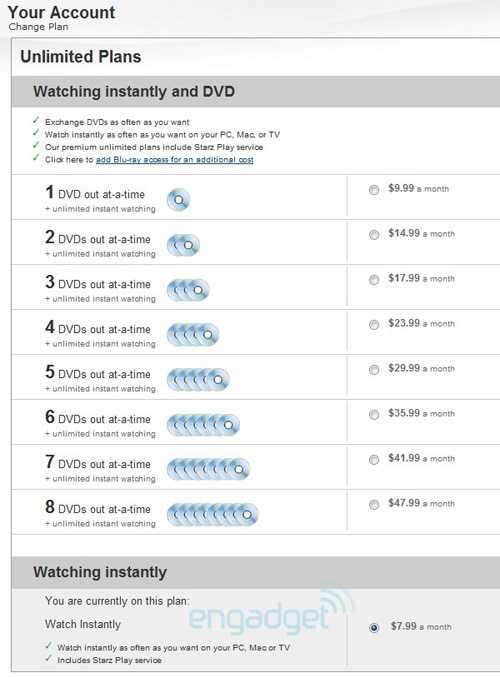Choose the $17.99 a month plan

pyautogui.click(x=374, y=280)
